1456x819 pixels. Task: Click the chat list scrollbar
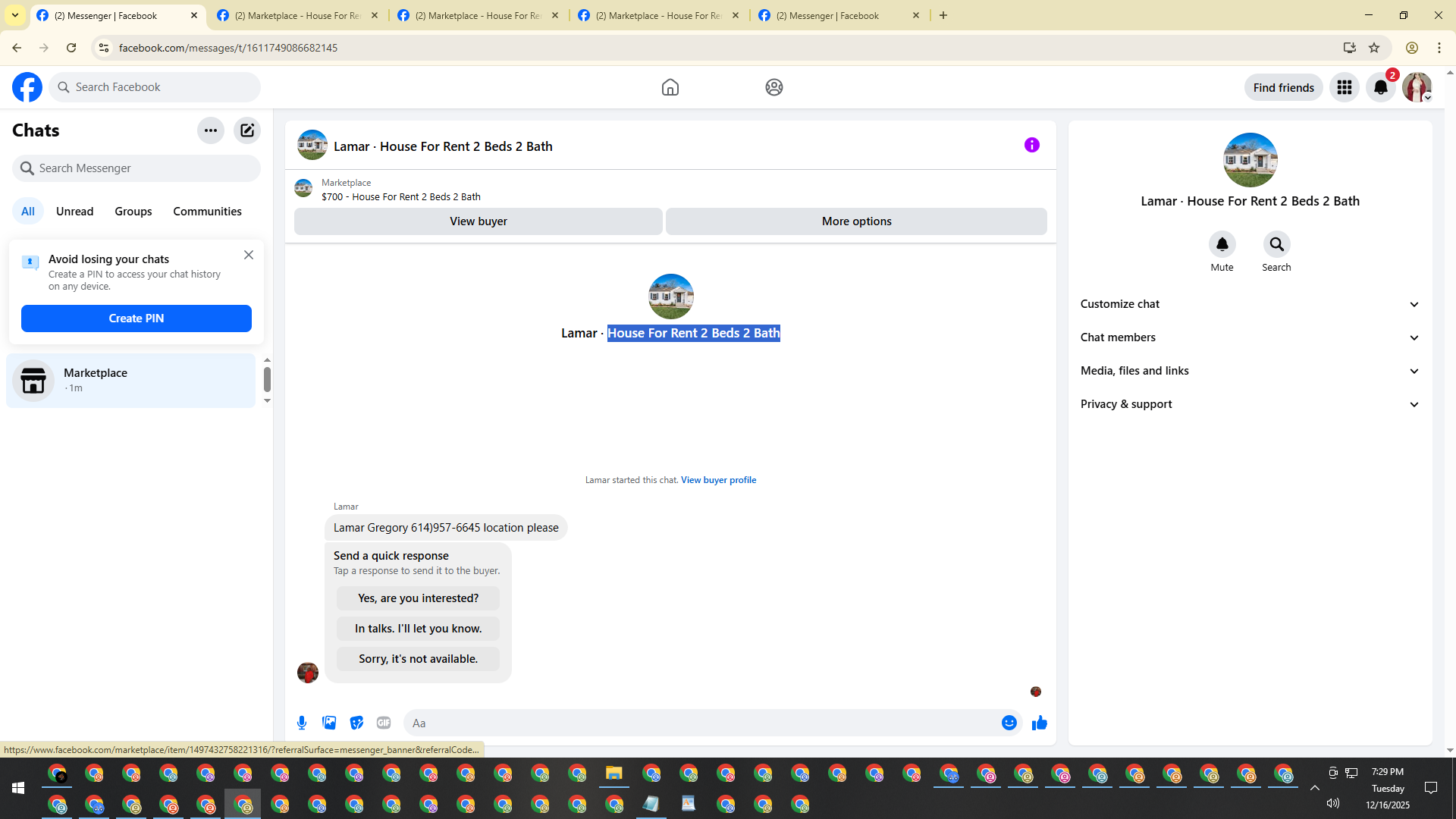pos(267,379)
